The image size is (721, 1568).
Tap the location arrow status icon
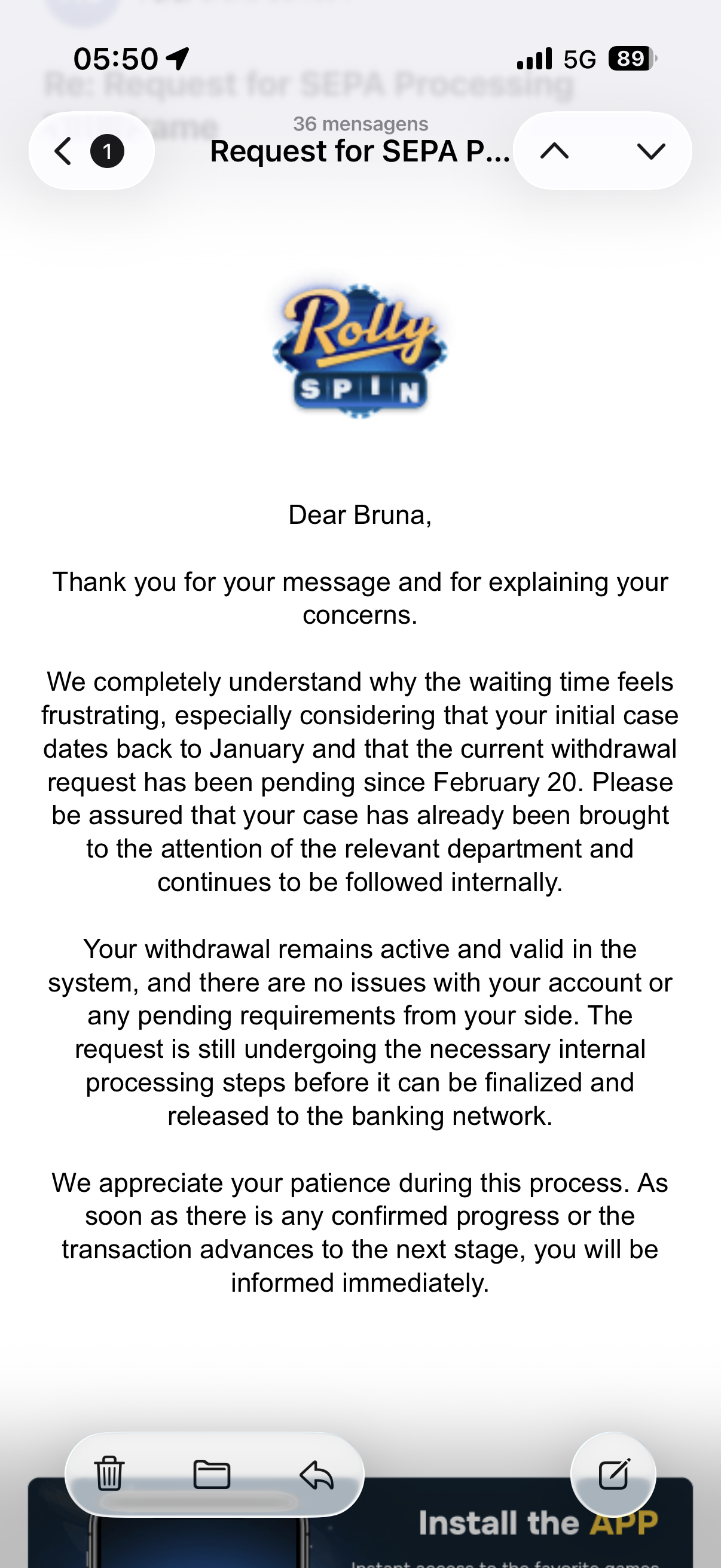click(x=178, y=59)
